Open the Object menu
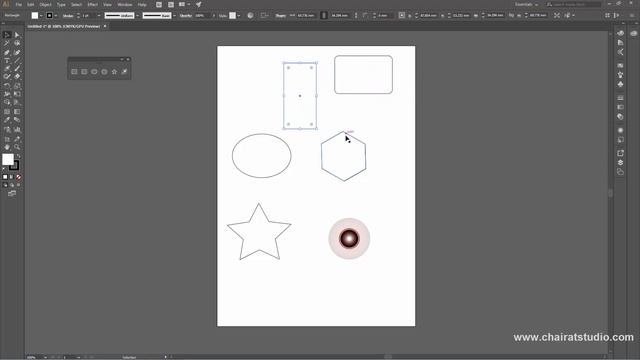This screenshot has height=360, width=640. tap(45, 4)
